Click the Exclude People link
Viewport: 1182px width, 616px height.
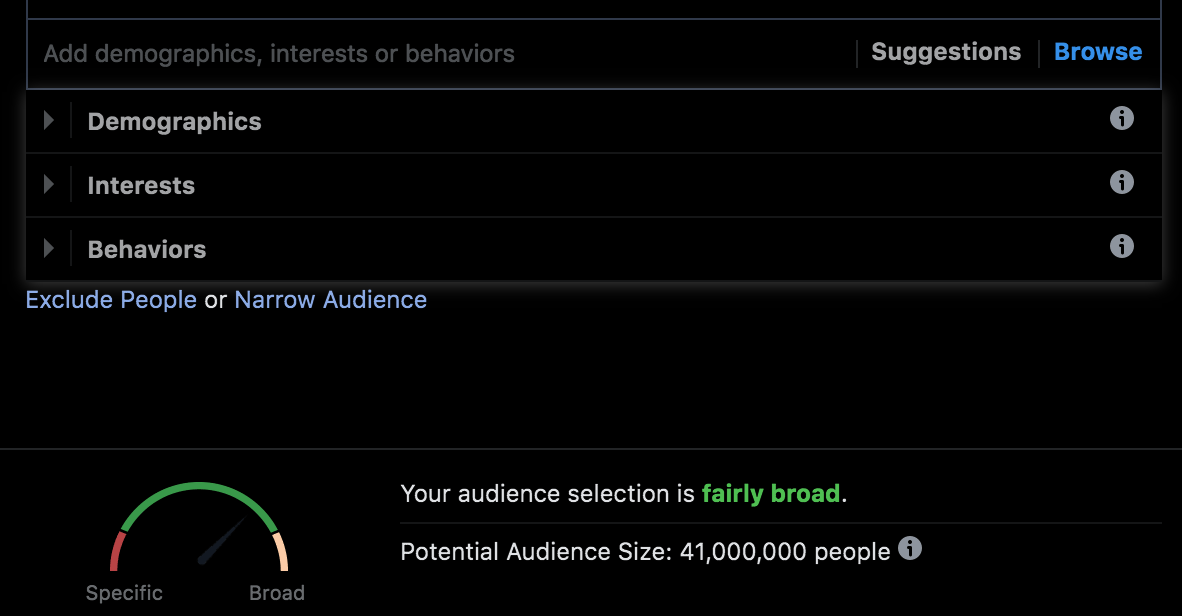coord(111,300)
